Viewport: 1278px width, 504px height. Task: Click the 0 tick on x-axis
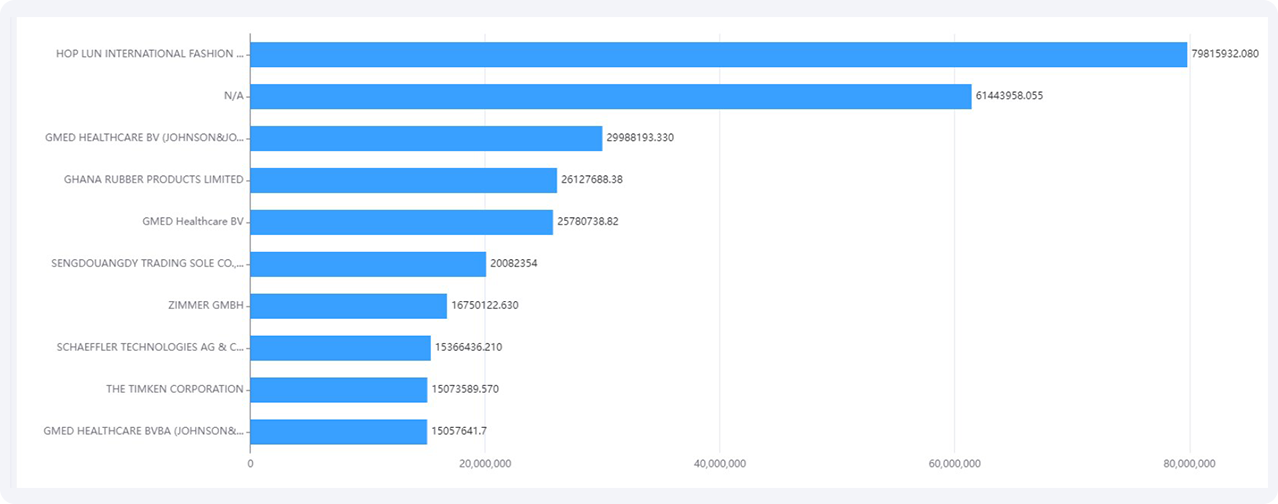click(x=250, y=464)
